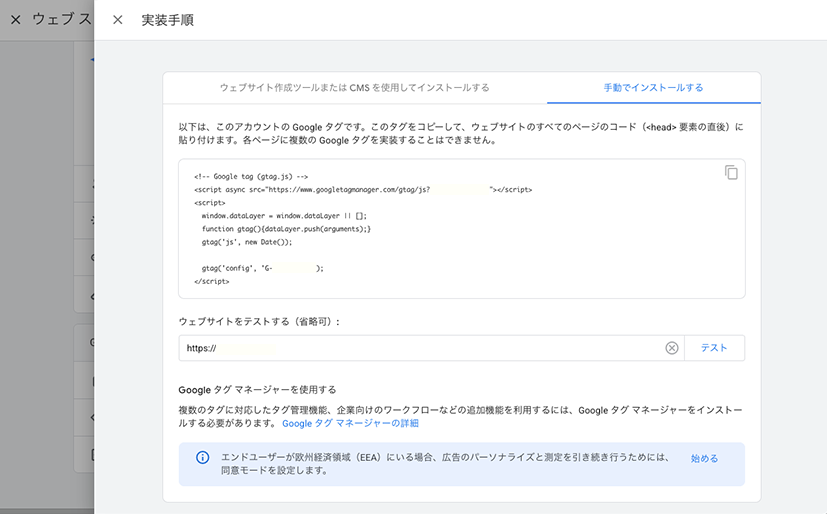Open Google タグ マネージャーの詳細 link
The image size is (827, 514).
[350, 424]
